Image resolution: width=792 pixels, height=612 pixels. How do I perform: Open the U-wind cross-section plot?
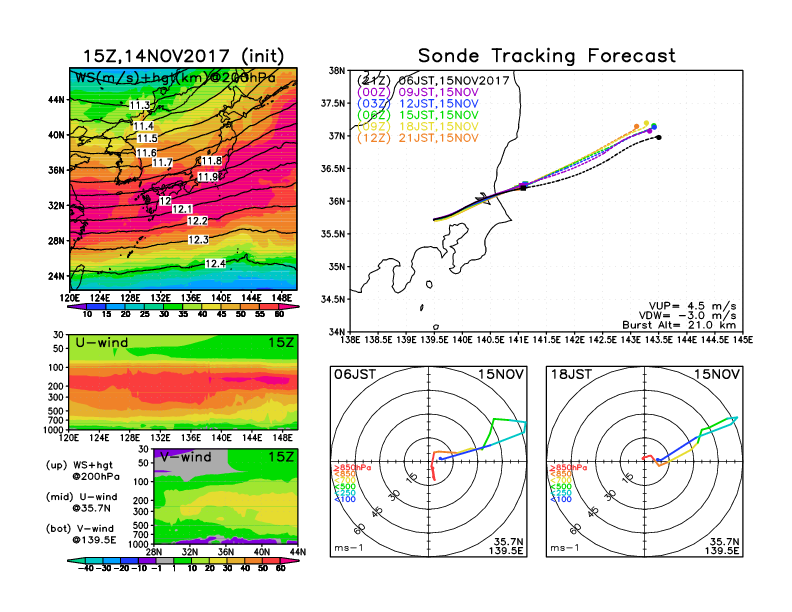(183, 382)
